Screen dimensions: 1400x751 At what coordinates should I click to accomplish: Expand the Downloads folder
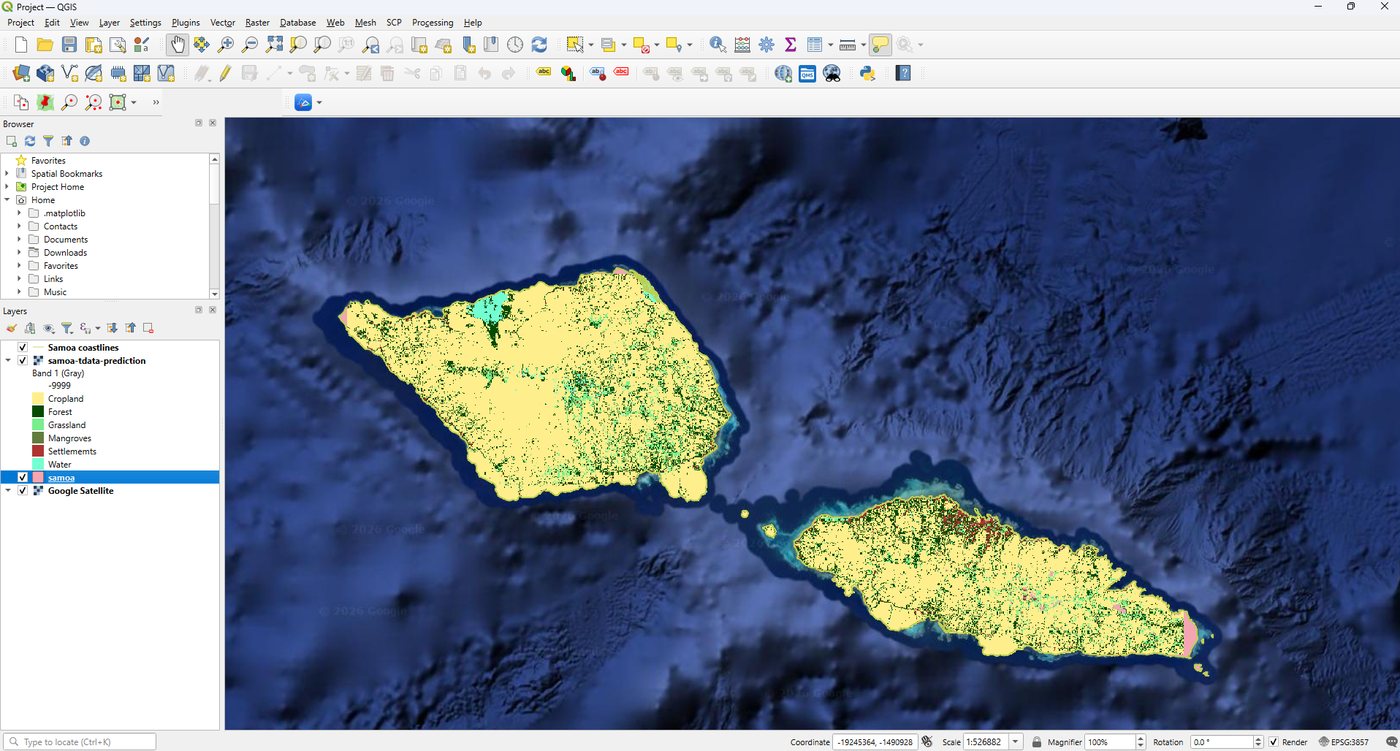[19, 253]
